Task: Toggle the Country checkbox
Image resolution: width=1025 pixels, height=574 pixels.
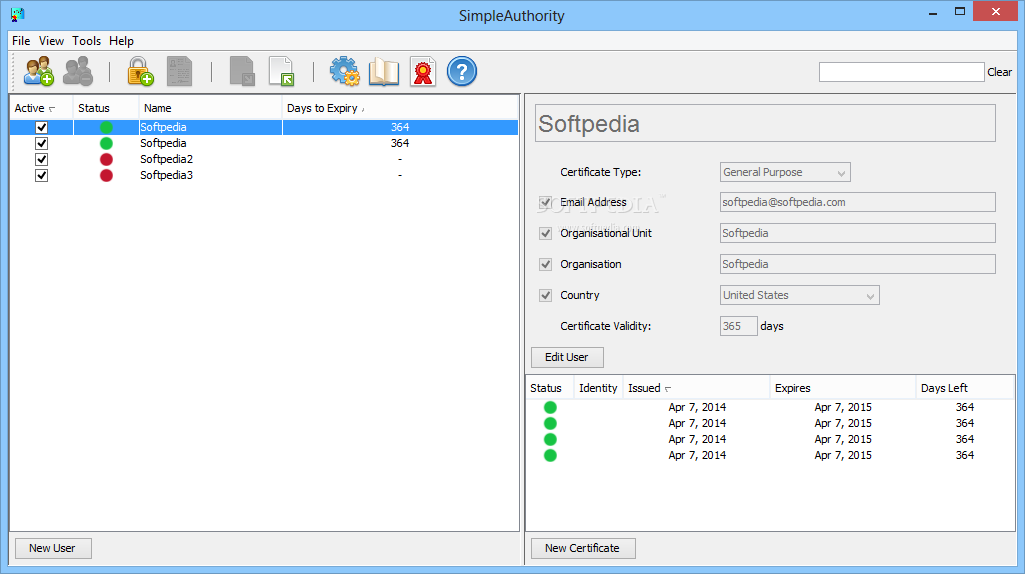Action: coord(545,295)
